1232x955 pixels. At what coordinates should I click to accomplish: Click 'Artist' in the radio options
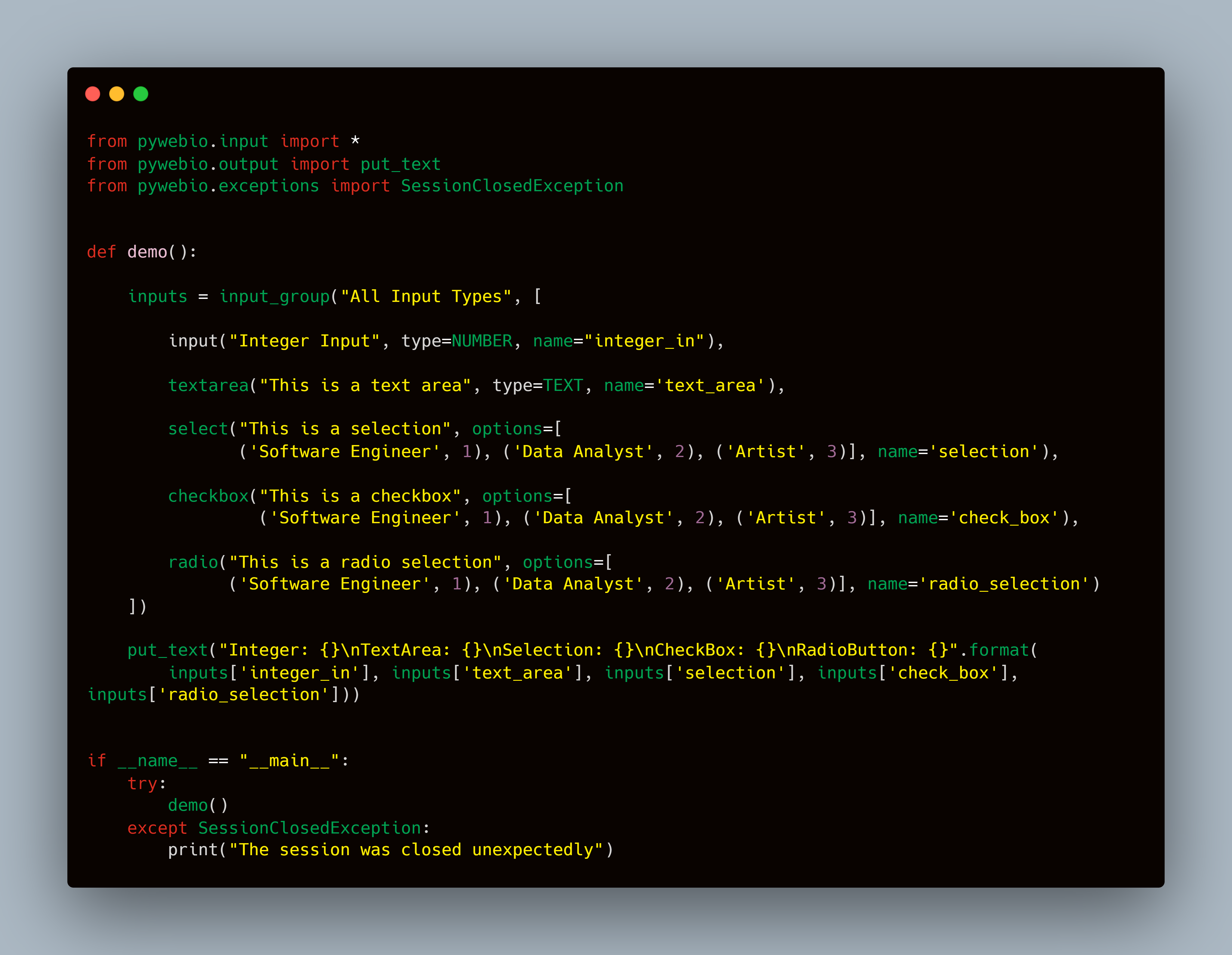pos(756,584)
